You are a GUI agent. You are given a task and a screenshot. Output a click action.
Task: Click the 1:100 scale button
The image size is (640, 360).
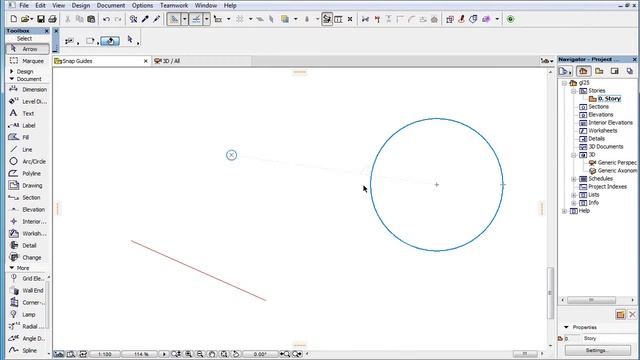[104, 354]
